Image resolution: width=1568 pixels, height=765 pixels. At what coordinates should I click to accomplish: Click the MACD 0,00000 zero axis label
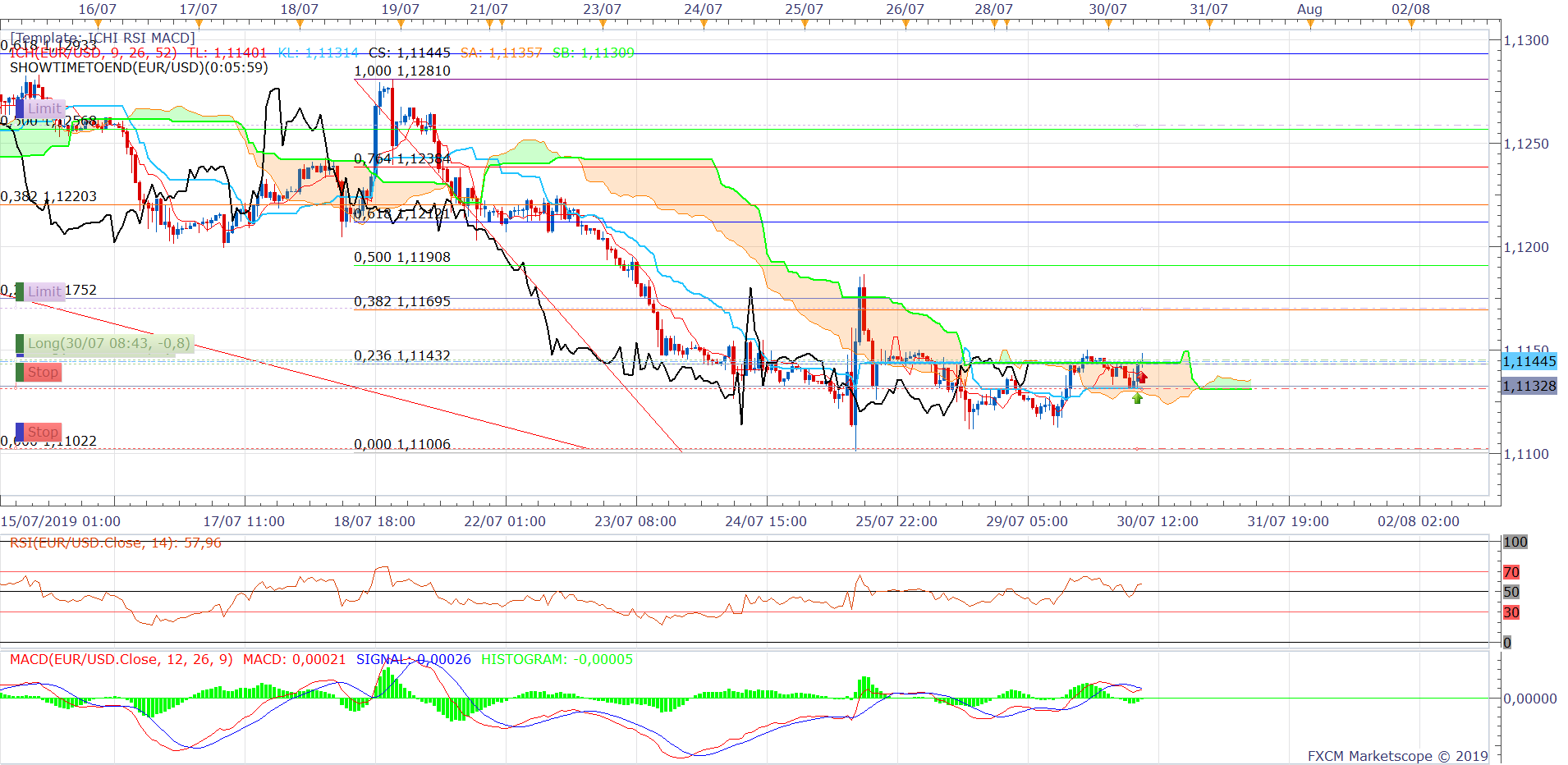point(1530,699)
